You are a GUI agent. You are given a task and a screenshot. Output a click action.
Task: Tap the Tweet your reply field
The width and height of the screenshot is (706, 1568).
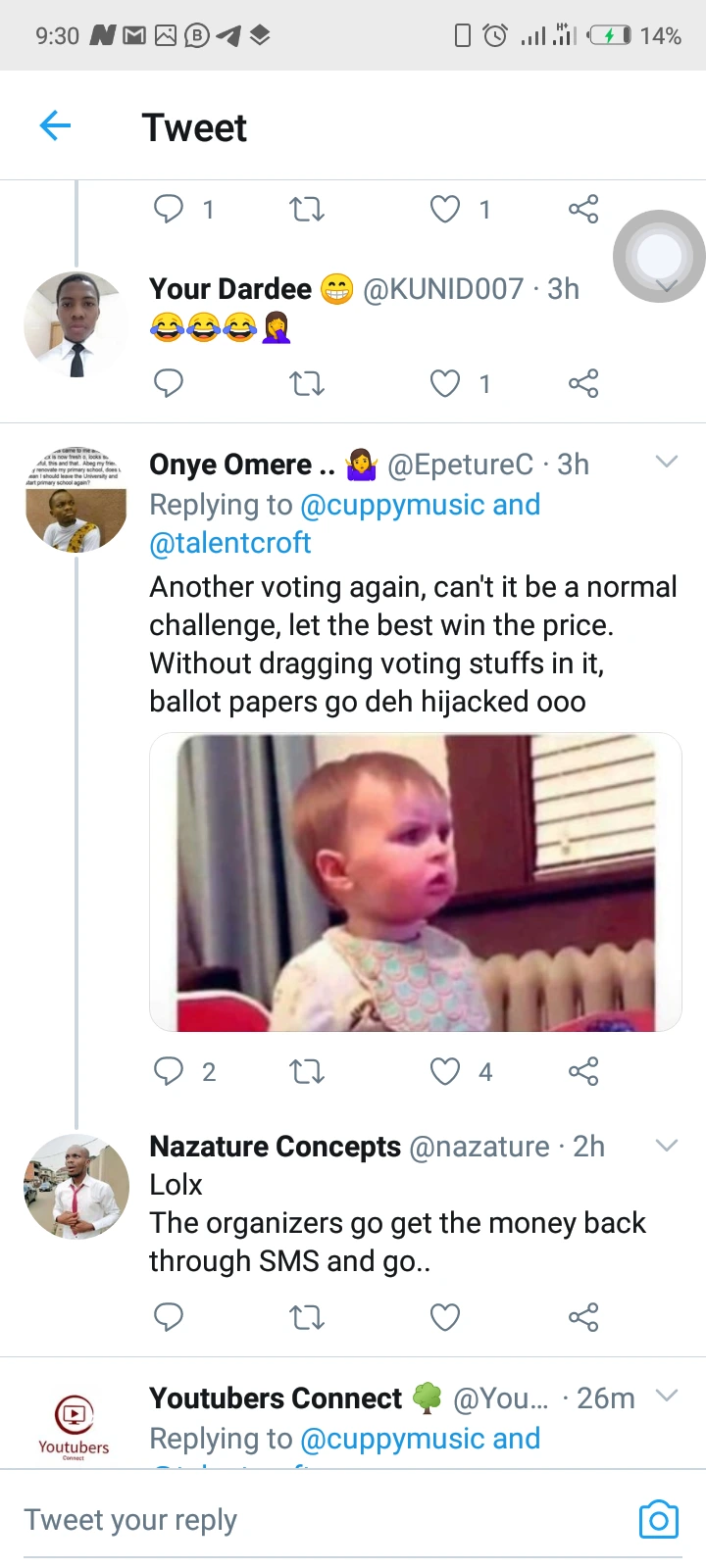[x=294, y=1519]
